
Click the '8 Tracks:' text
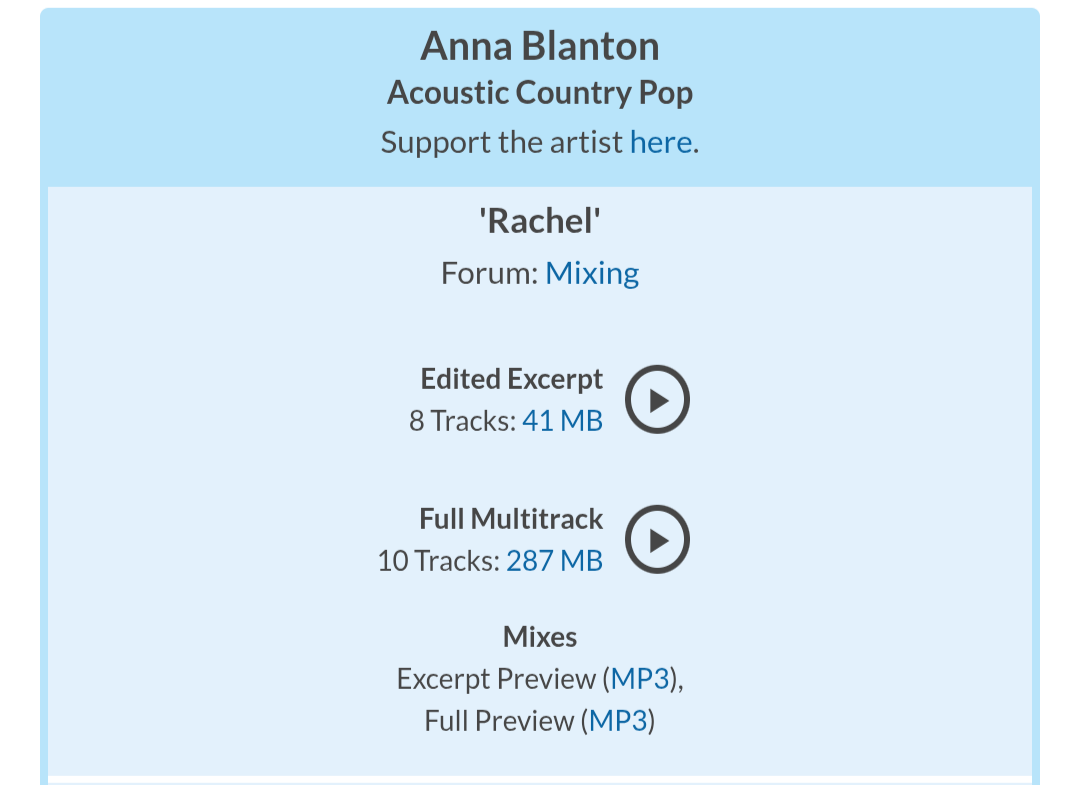point(462,421)
